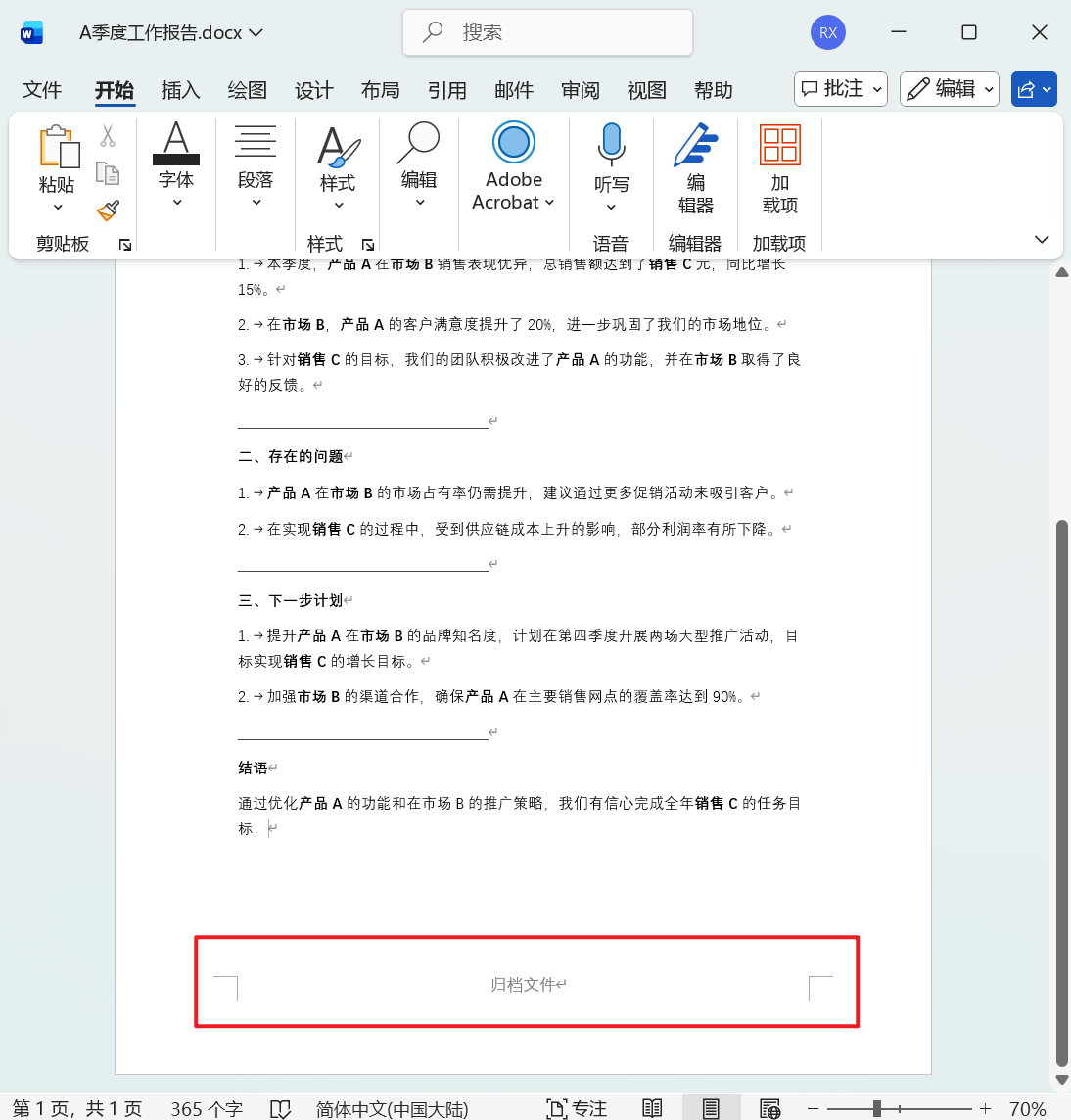Enable Web Layout view
This screenshot has width=1071, height=1120.
pyautogui.click(x=768, y=1107)
